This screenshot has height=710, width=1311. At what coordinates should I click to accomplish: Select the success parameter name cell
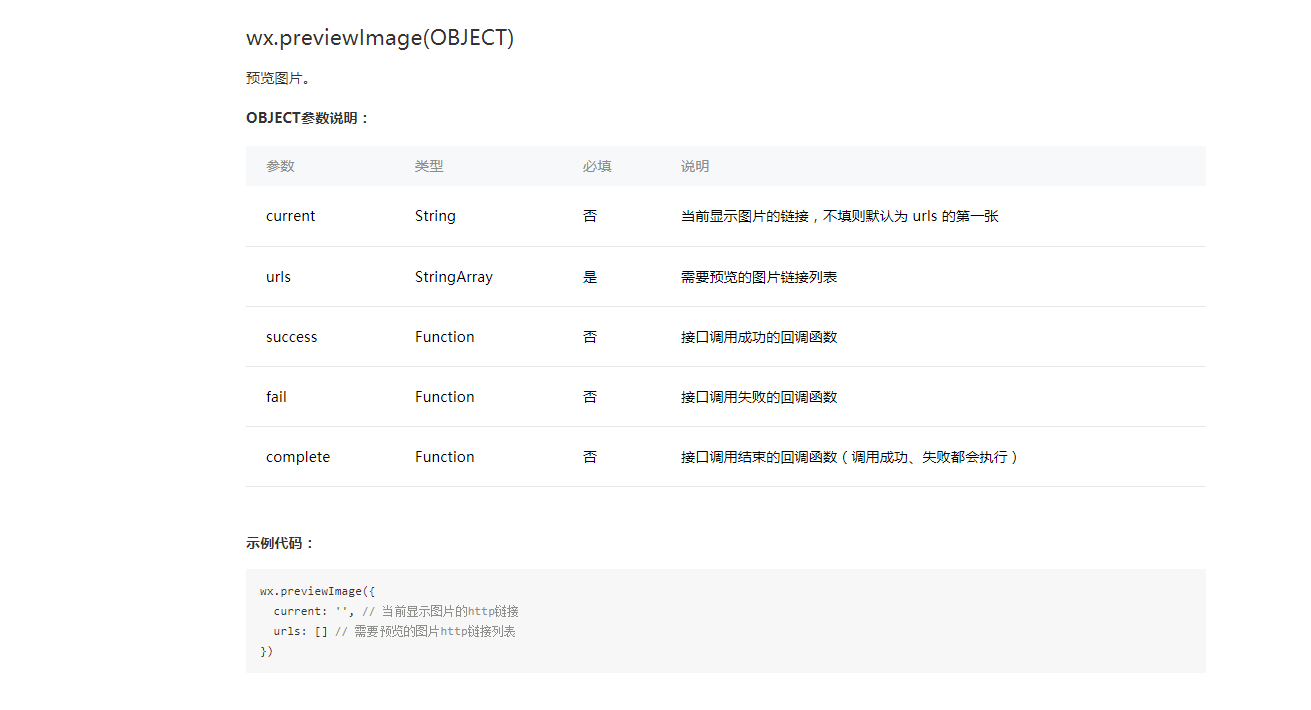click(291, 337)
